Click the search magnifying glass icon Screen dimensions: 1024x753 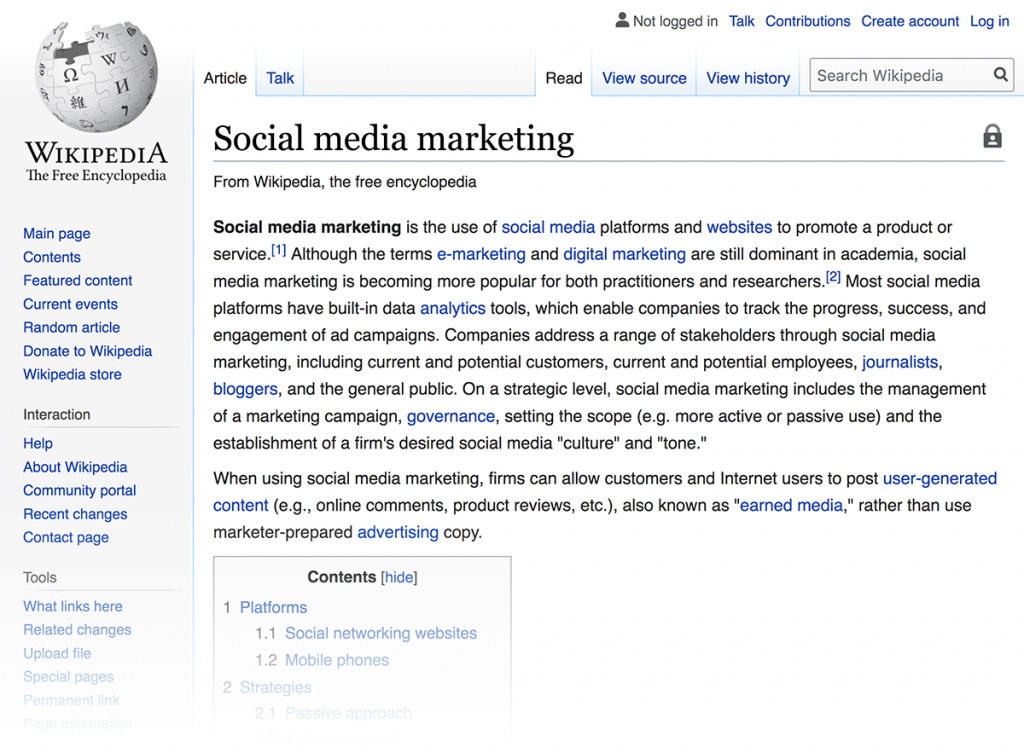coord(1000,75)
